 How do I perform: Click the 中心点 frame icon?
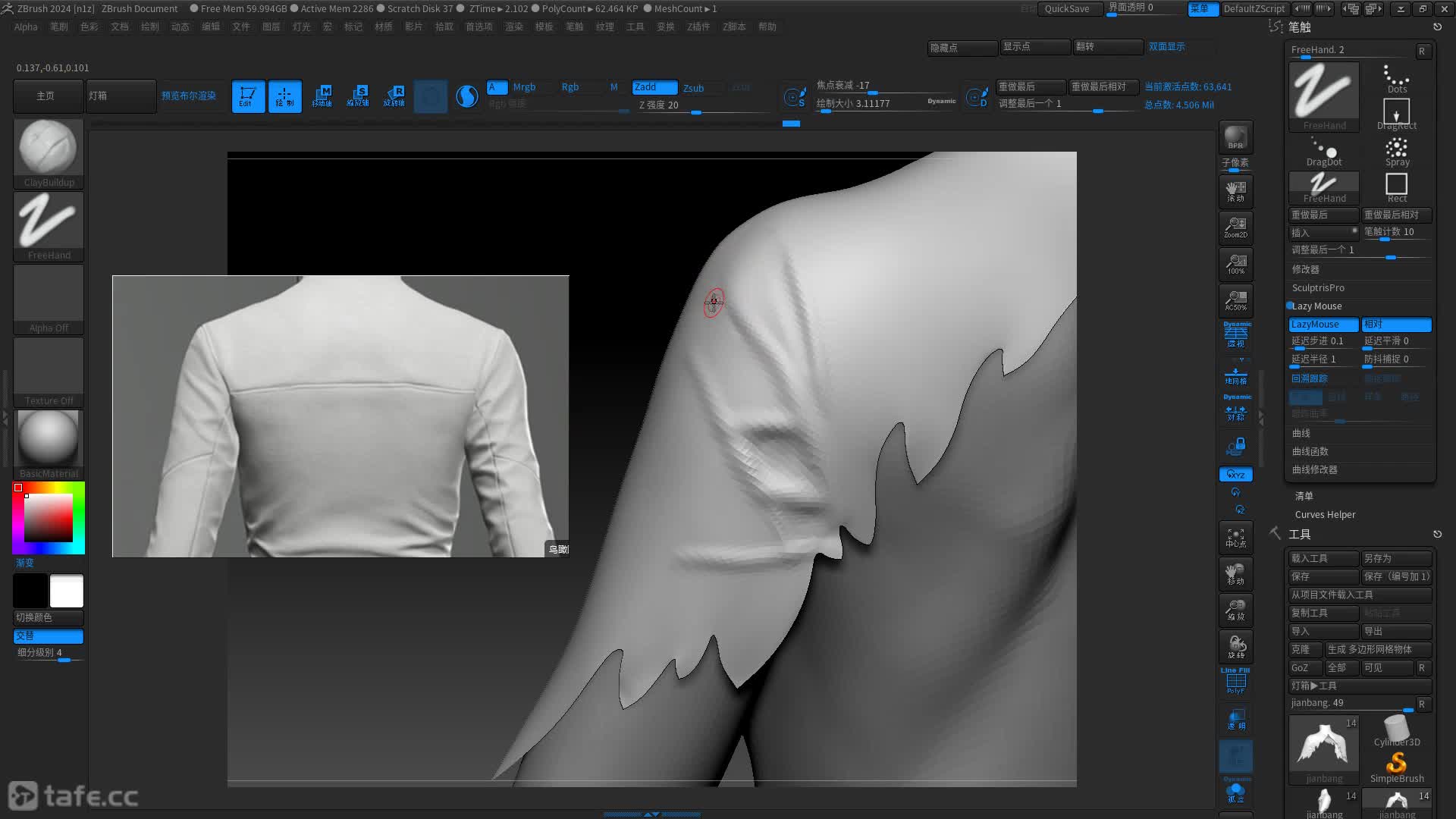coord(1235,538)
